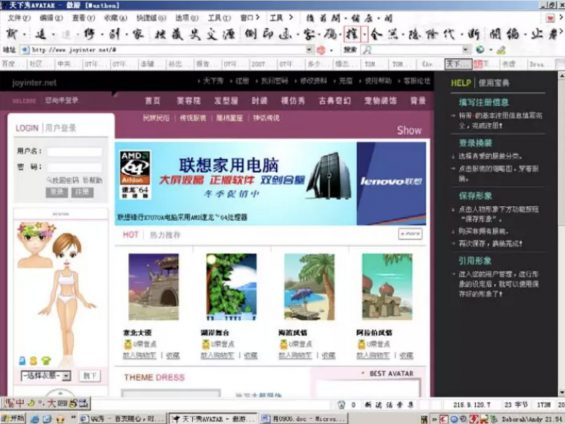Viewport: 565px width, 424px height.
Task: Click the password input field
Action: [x=75, y=167]
